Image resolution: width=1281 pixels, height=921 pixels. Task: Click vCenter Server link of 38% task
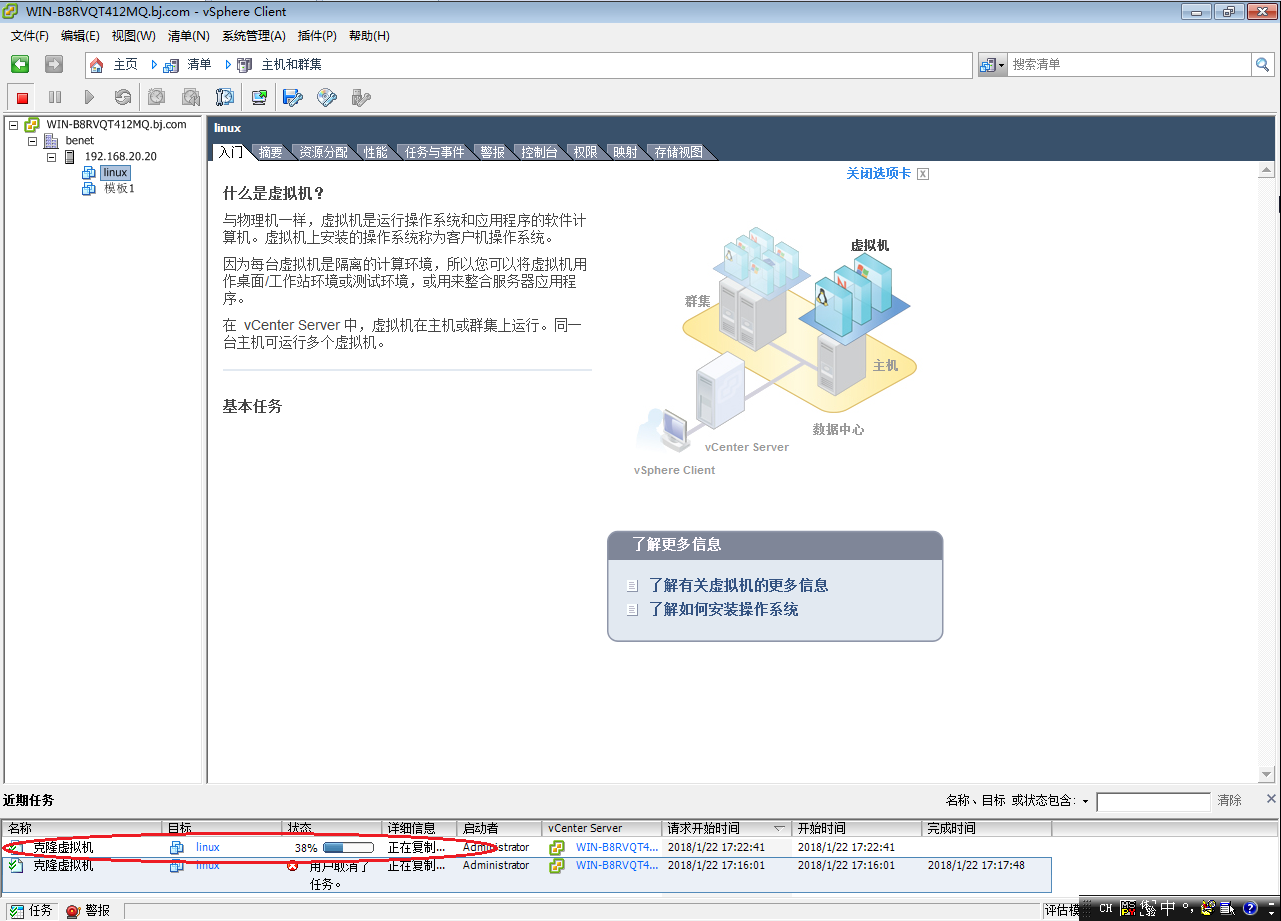(x=616, y=847)
